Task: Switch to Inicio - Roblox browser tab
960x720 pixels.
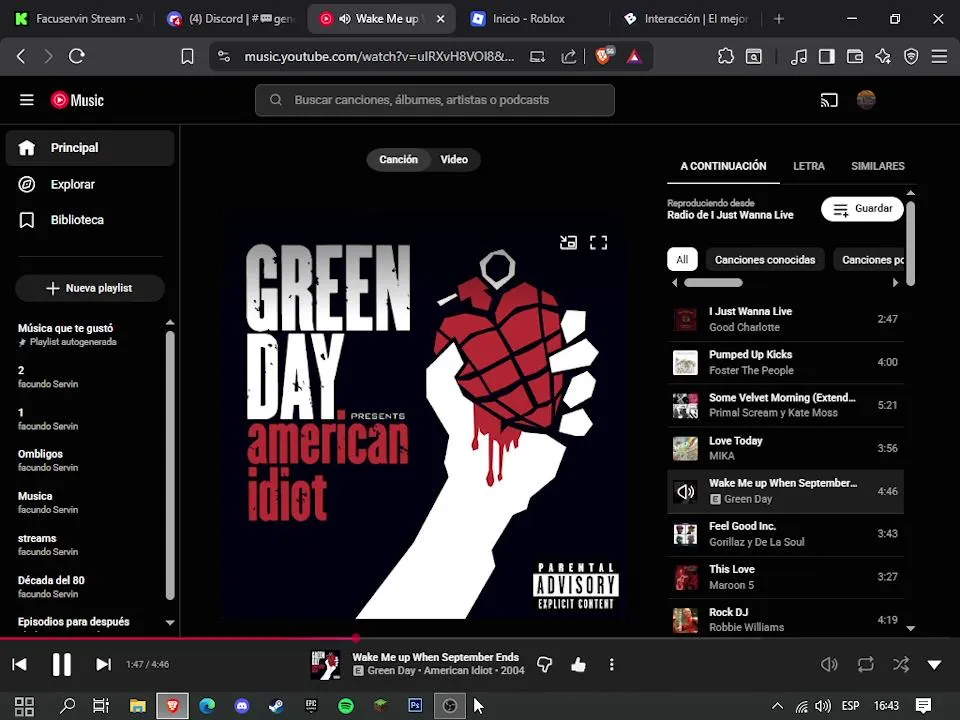Action: tap(531, 19)
